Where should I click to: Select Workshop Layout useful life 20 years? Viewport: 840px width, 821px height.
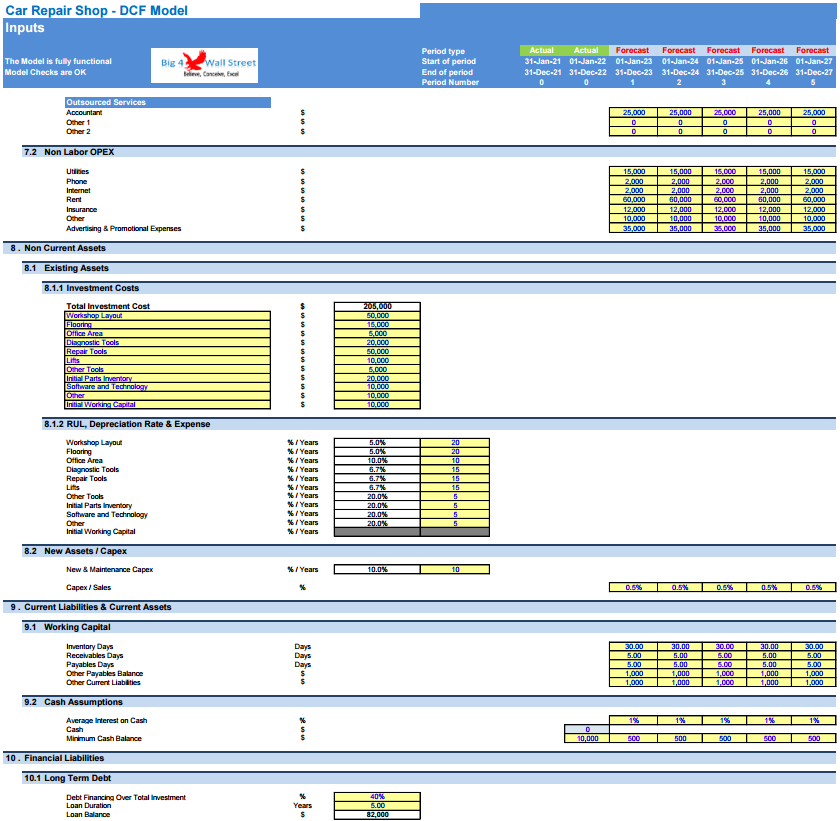455,442
